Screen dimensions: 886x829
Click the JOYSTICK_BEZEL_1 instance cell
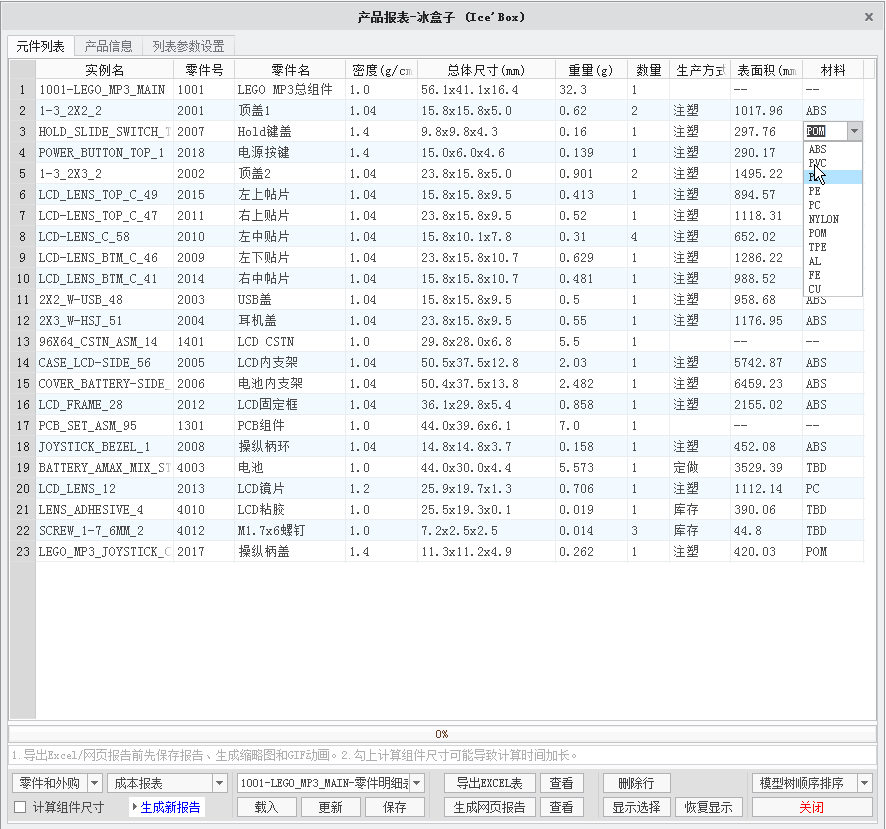(105, 446)
